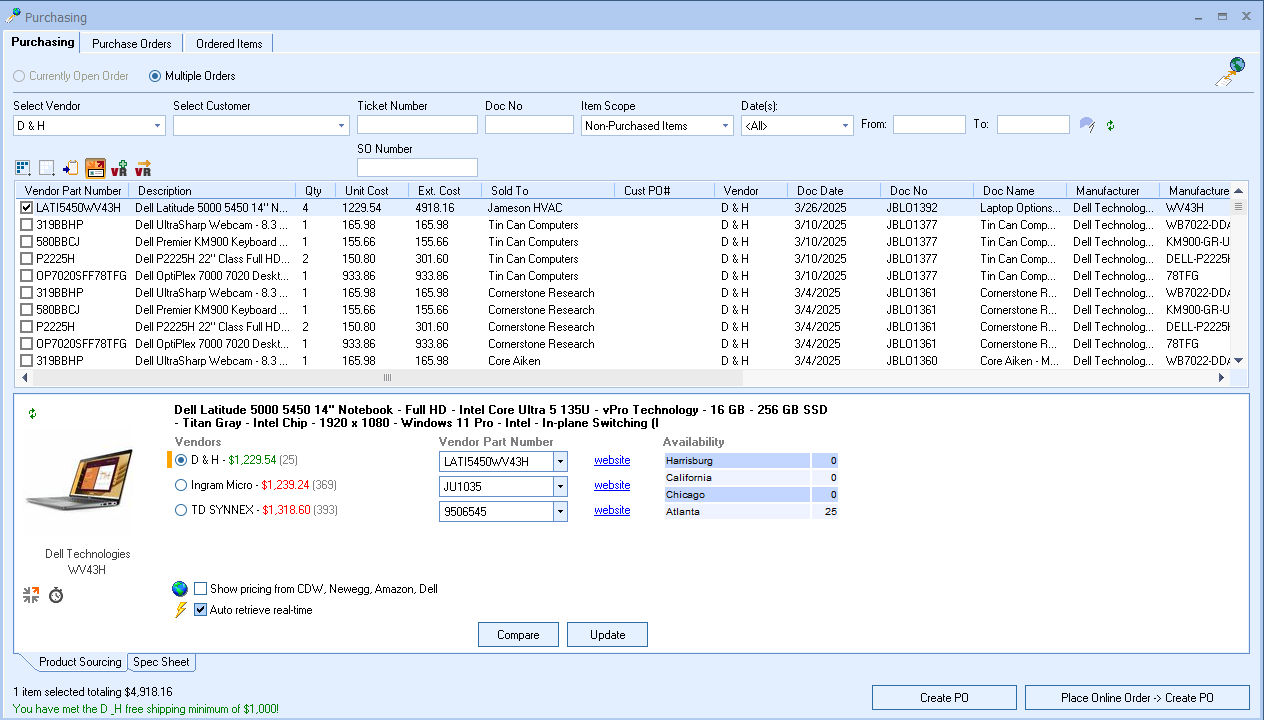The height and width of the screenshot is (720, 1264).
Task: Click the clipboard icon with the blue arrow
Action: (70, 168)
